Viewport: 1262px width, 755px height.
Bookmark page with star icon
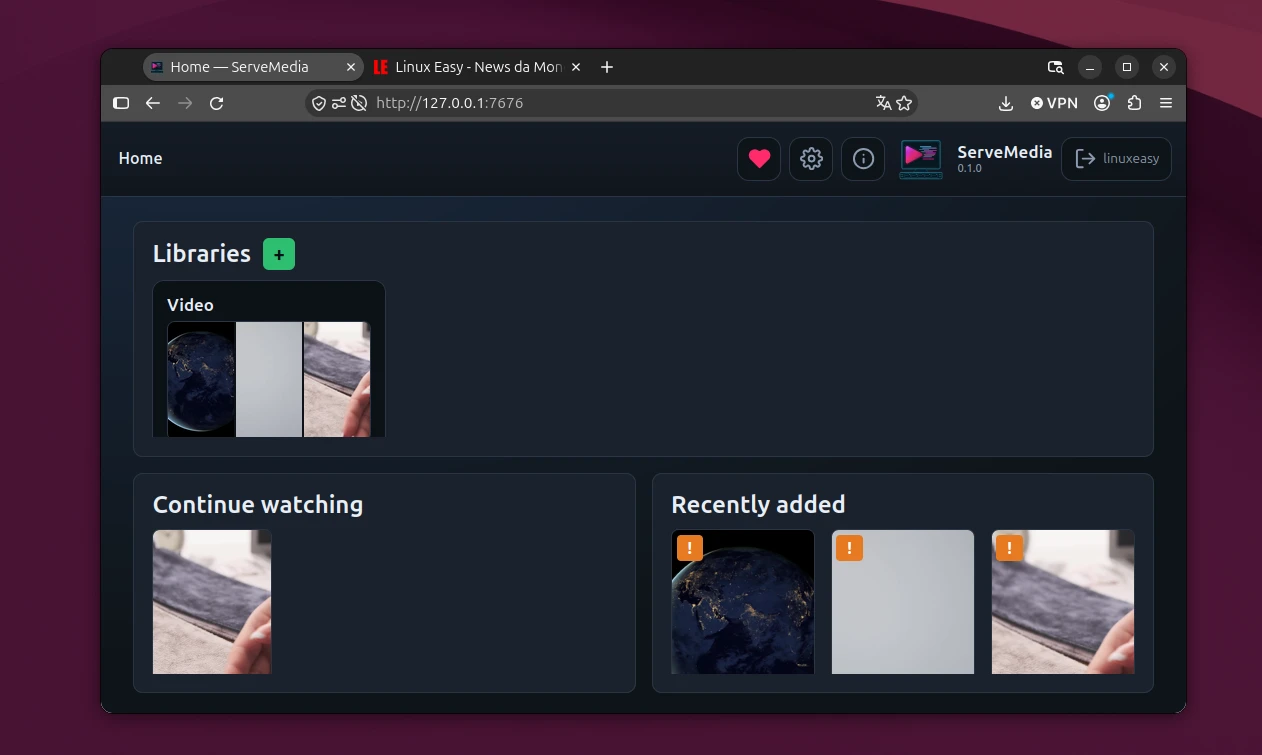(x=904, y=103)
